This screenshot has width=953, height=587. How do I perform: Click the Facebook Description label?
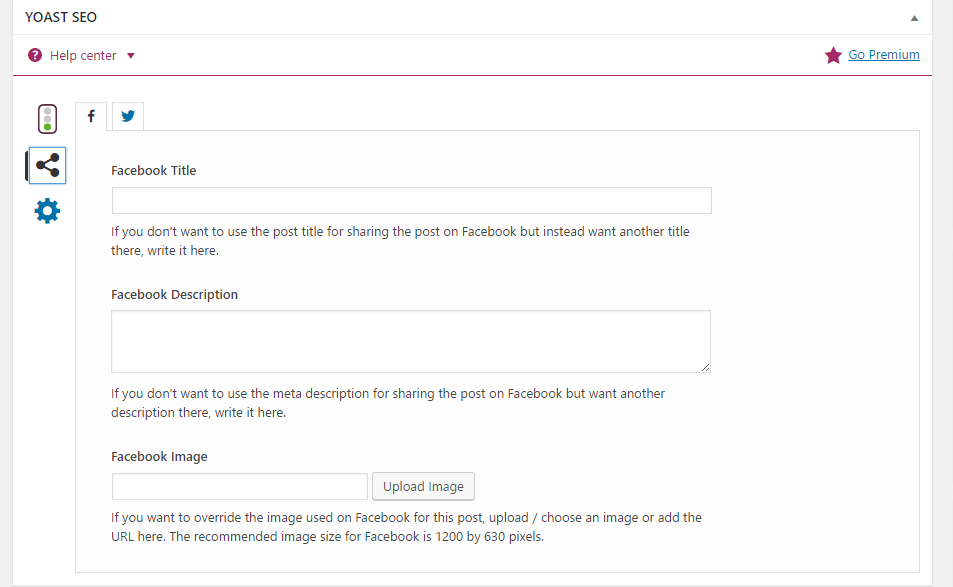pos(174,295)
